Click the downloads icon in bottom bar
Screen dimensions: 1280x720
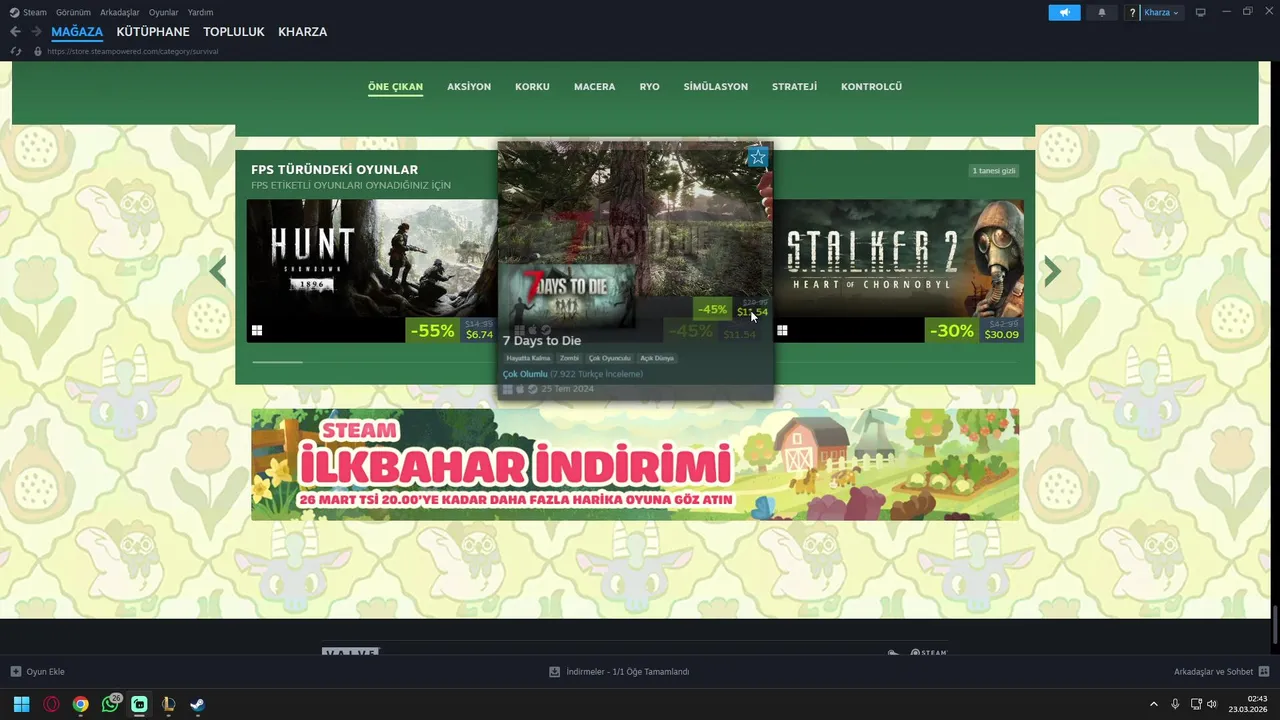(x=554, y=672)
